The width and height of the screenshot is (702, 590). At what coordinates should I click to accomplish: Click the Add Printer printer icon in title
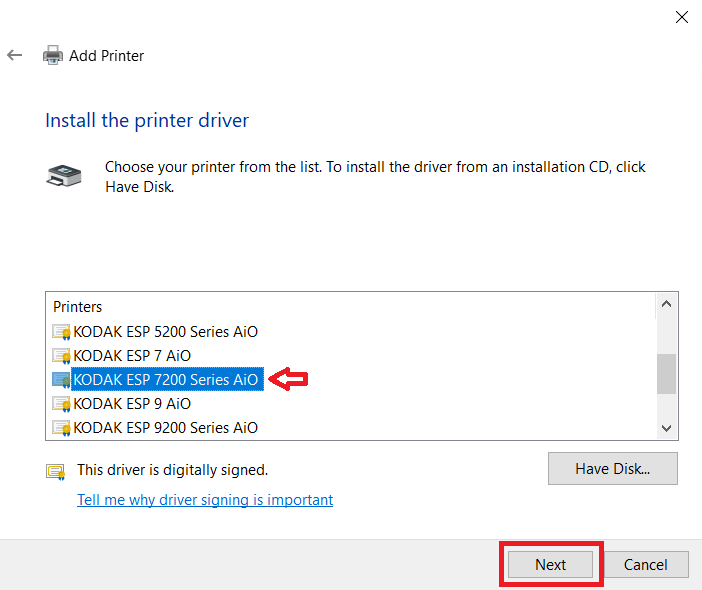click(x=52, y=55)
